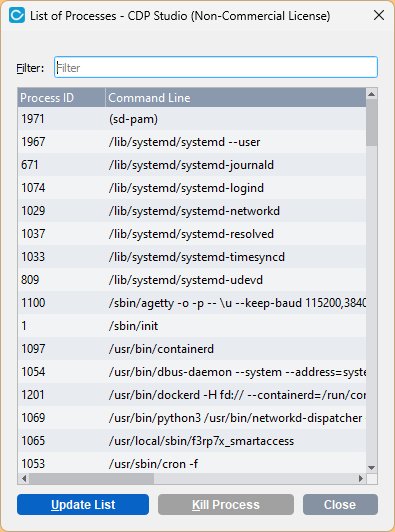Select the /usr/sbin/cron -f row

tap(192, 463)
